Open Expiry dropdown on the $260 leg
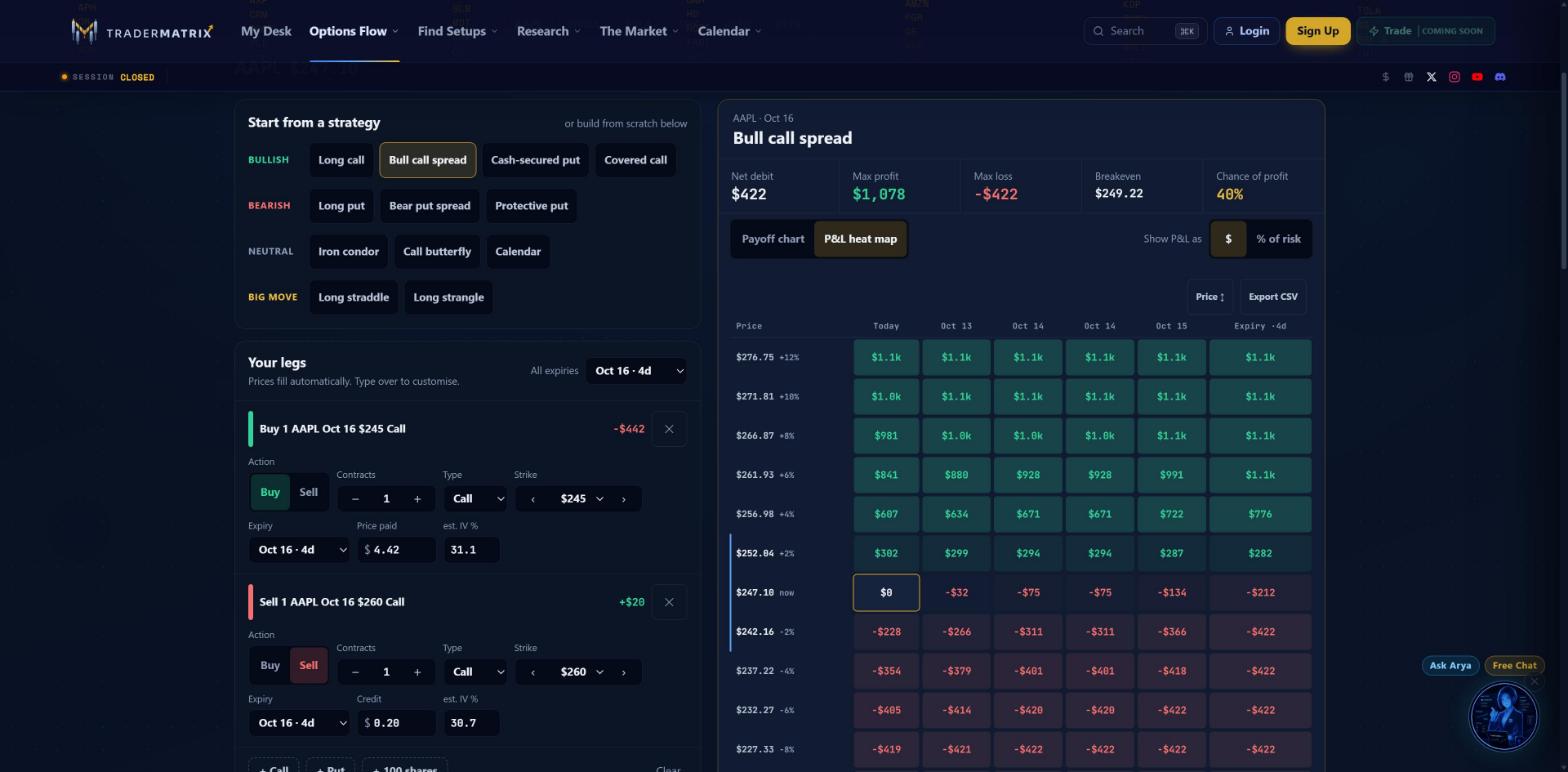 coord(299,723)
